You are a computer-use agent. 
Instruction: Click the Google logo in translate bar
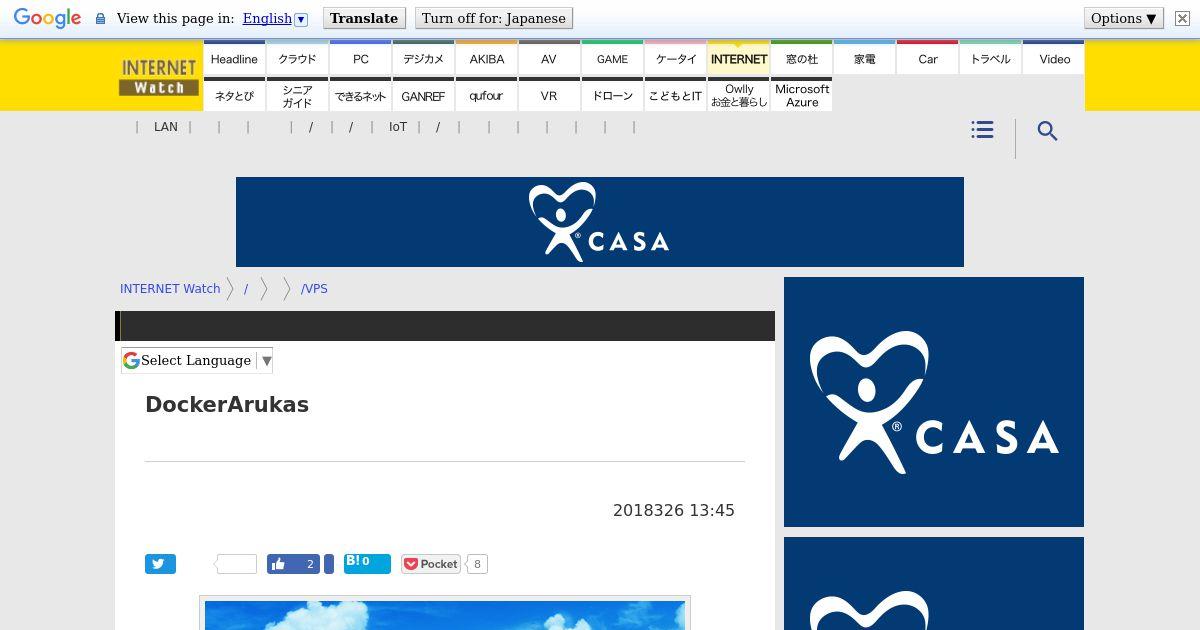coord(47,18)
